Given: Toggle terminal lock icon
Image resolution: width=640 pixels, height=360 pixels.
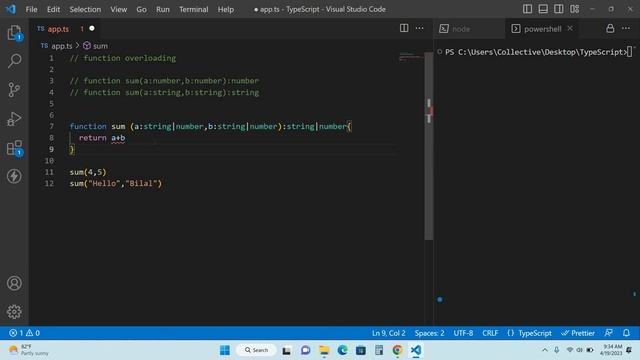Looking at the screenshot, I should 610,29.
